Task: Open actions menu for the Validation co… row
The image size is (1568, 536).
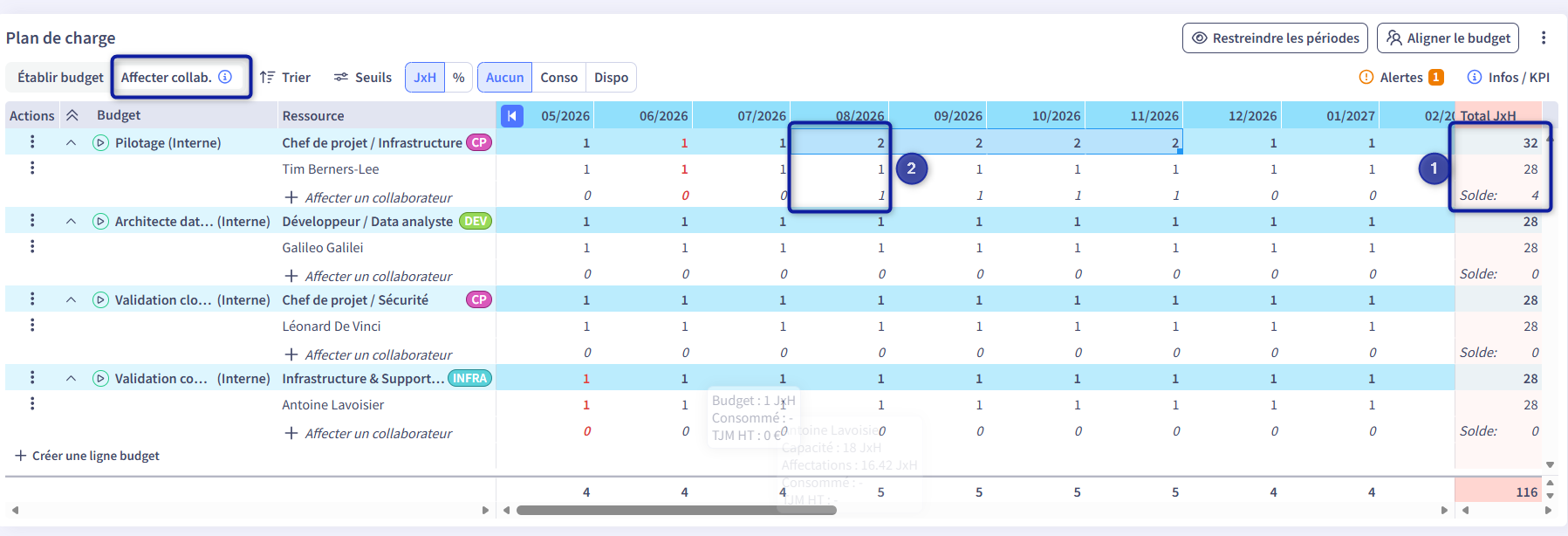Action: pos(32,377)
